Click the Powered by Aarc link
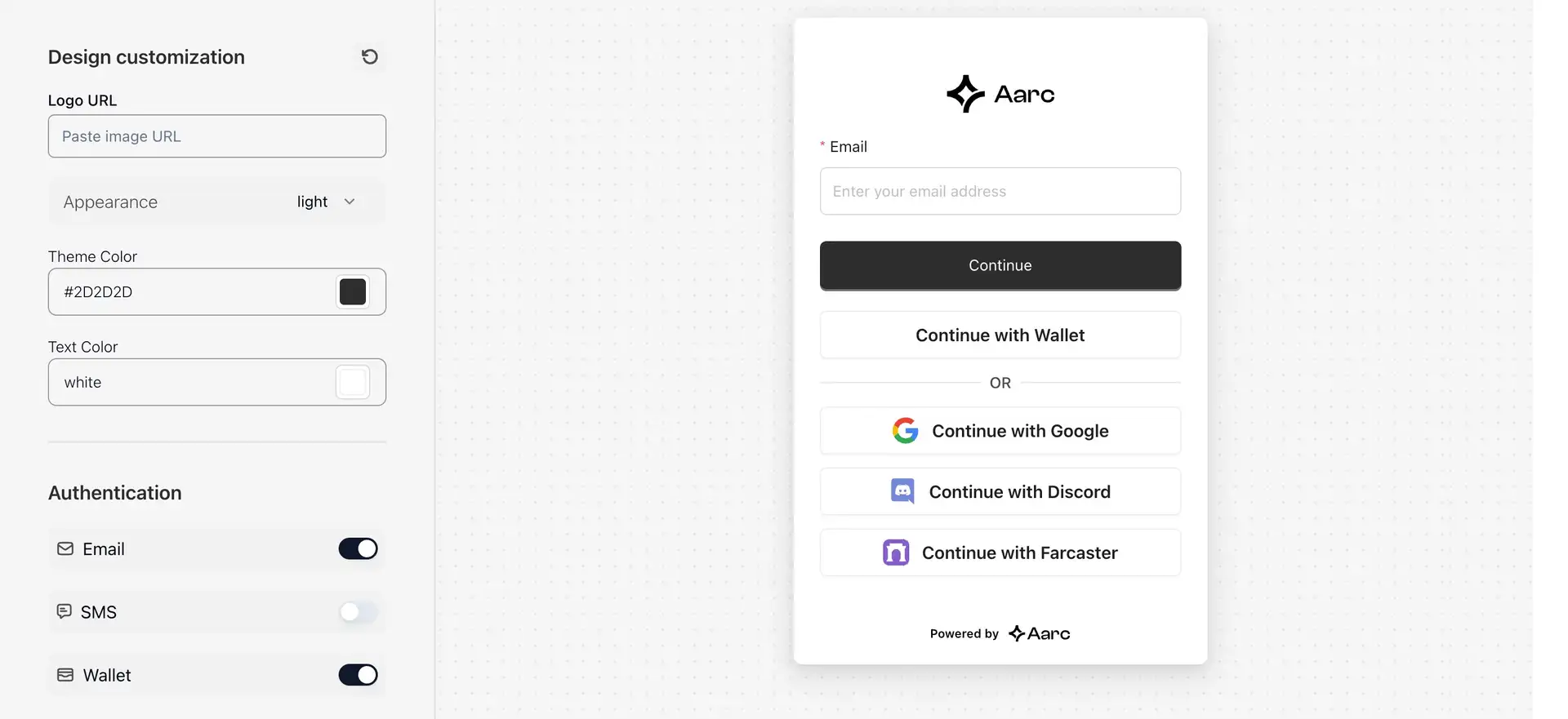The width and height of the screenshot is (1568, 719). [1000, 633]
